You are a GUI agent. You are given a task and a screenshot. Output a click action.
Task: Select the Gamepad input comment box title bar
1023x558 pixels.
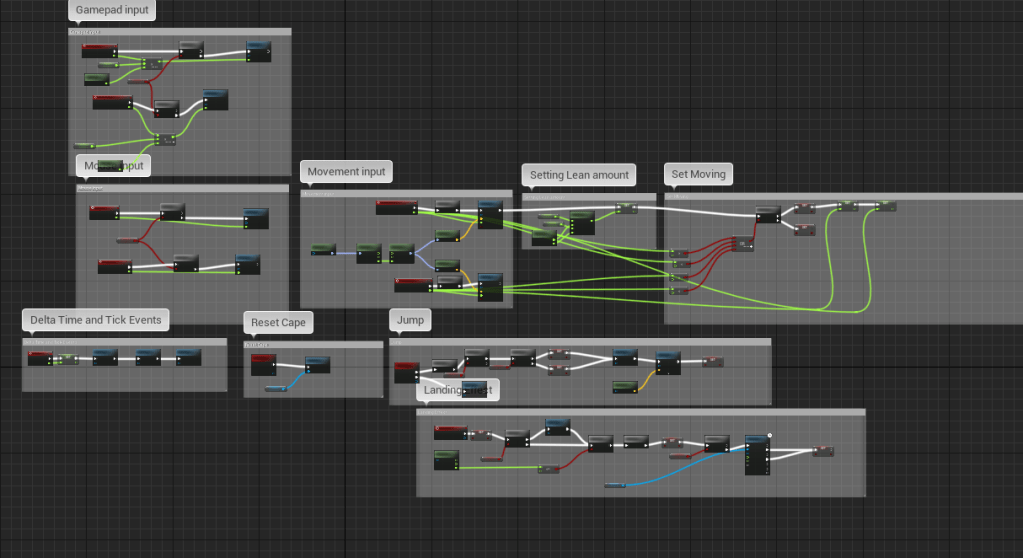tap(180, 32)
